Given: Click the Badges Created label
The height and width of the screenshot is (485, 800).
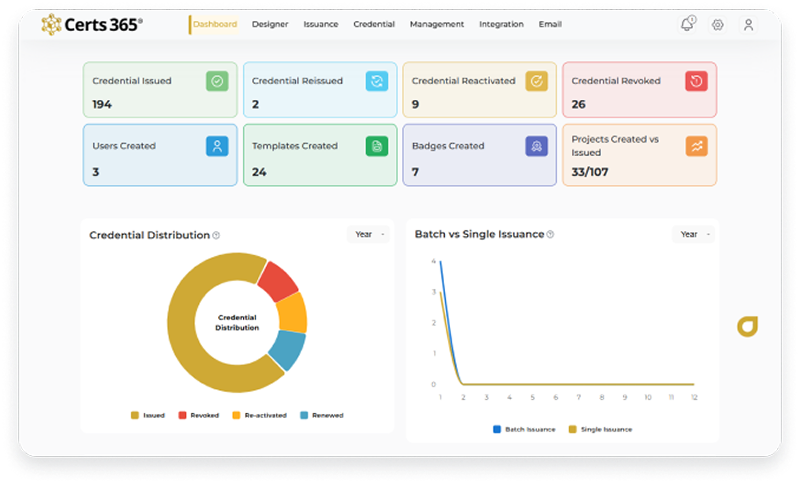Looking at the screenshot, I should pos(448,146).
